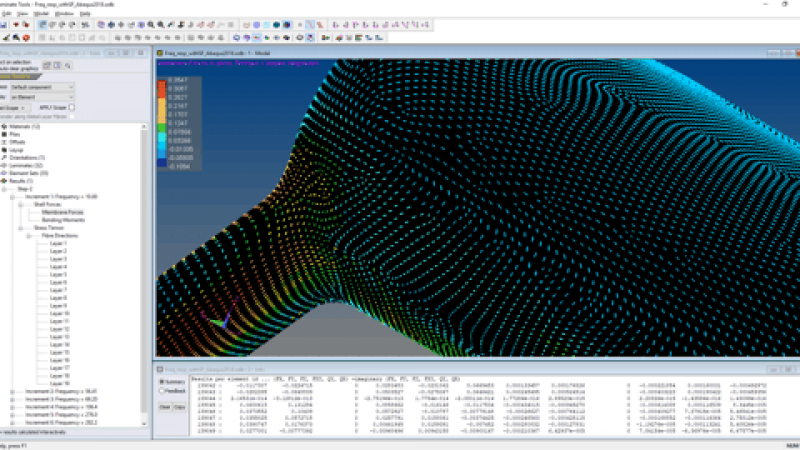Open the Window menu

click(62, 13)
